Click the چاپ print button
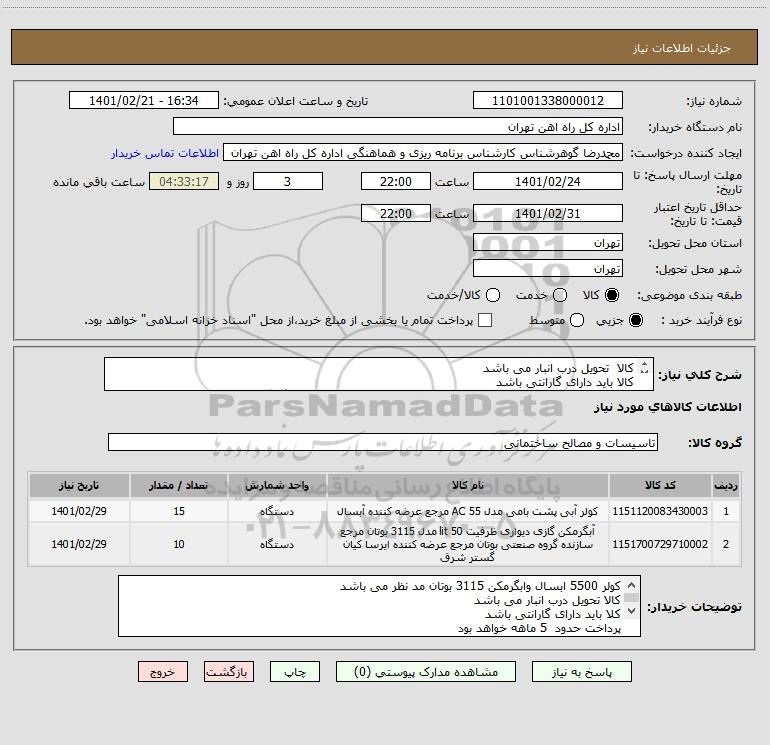This screenshot has width=770, height=745. pos(295,672)
